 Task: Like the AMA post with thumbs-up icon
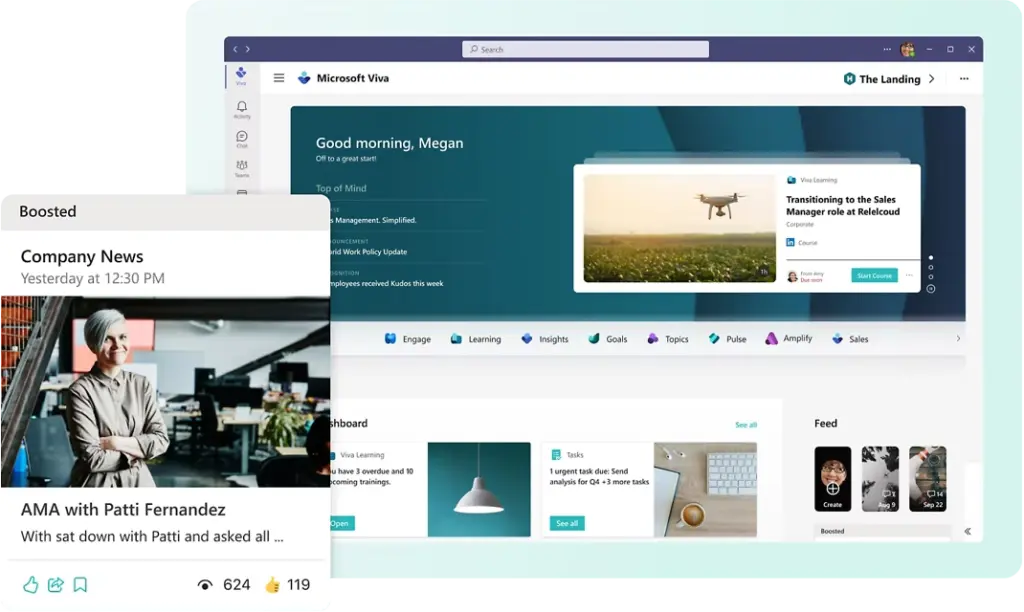point(30,585)
